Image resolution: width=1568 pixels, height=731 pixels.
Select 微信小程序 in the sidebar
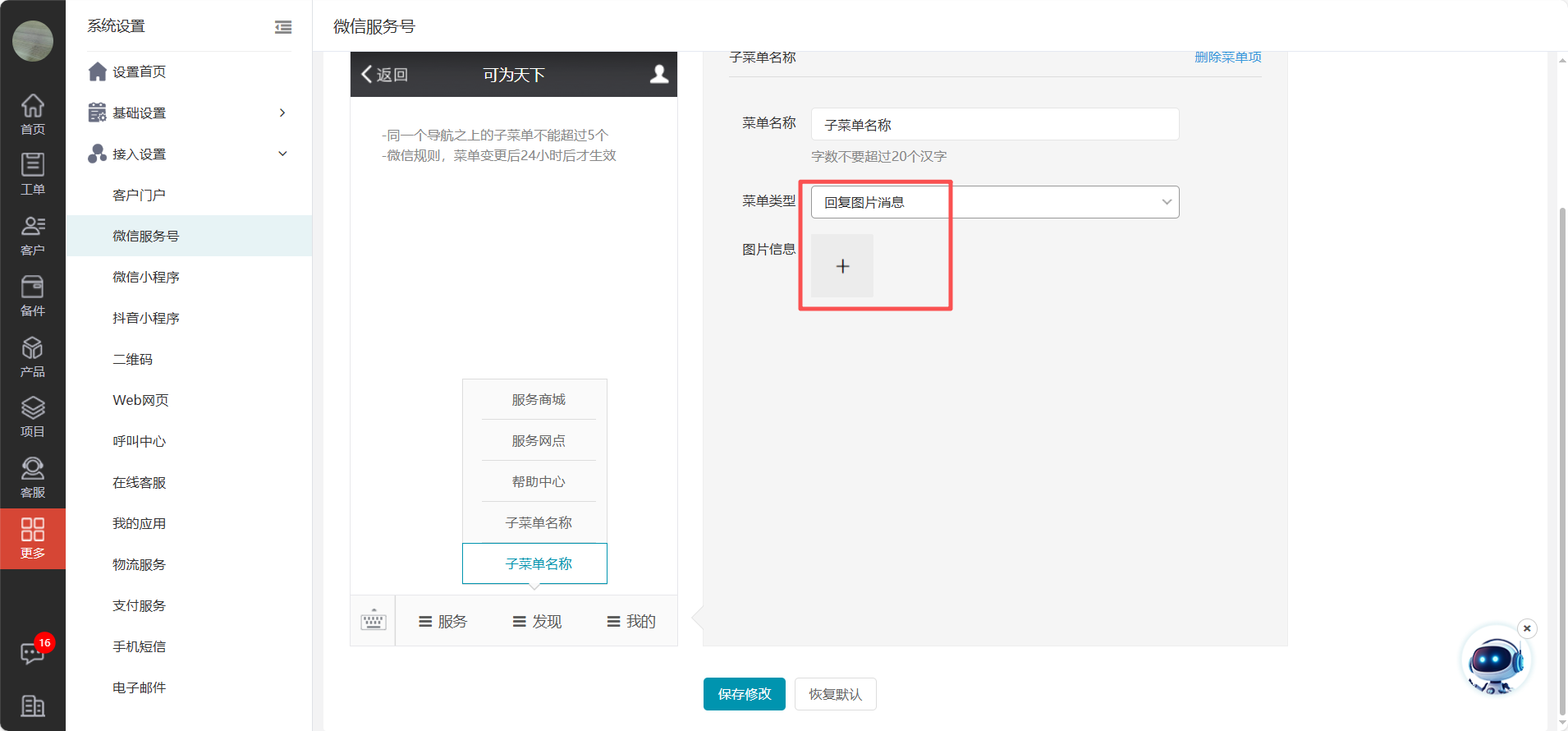146,277
